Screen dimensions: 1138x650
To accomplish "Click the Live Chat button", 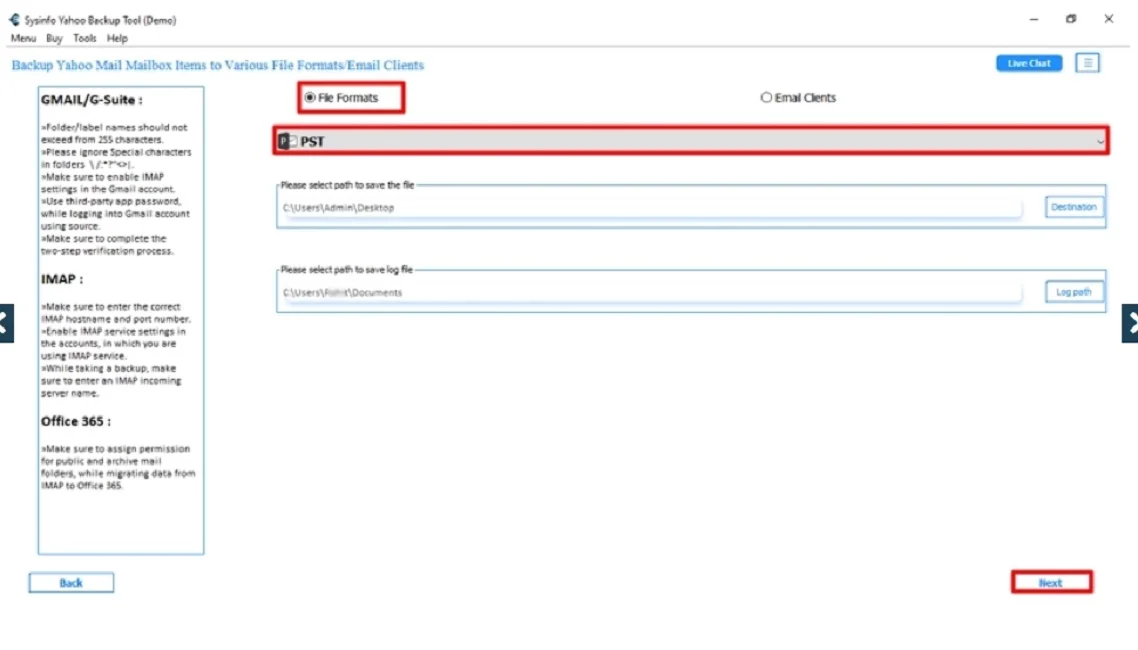I will point(1028,63).
